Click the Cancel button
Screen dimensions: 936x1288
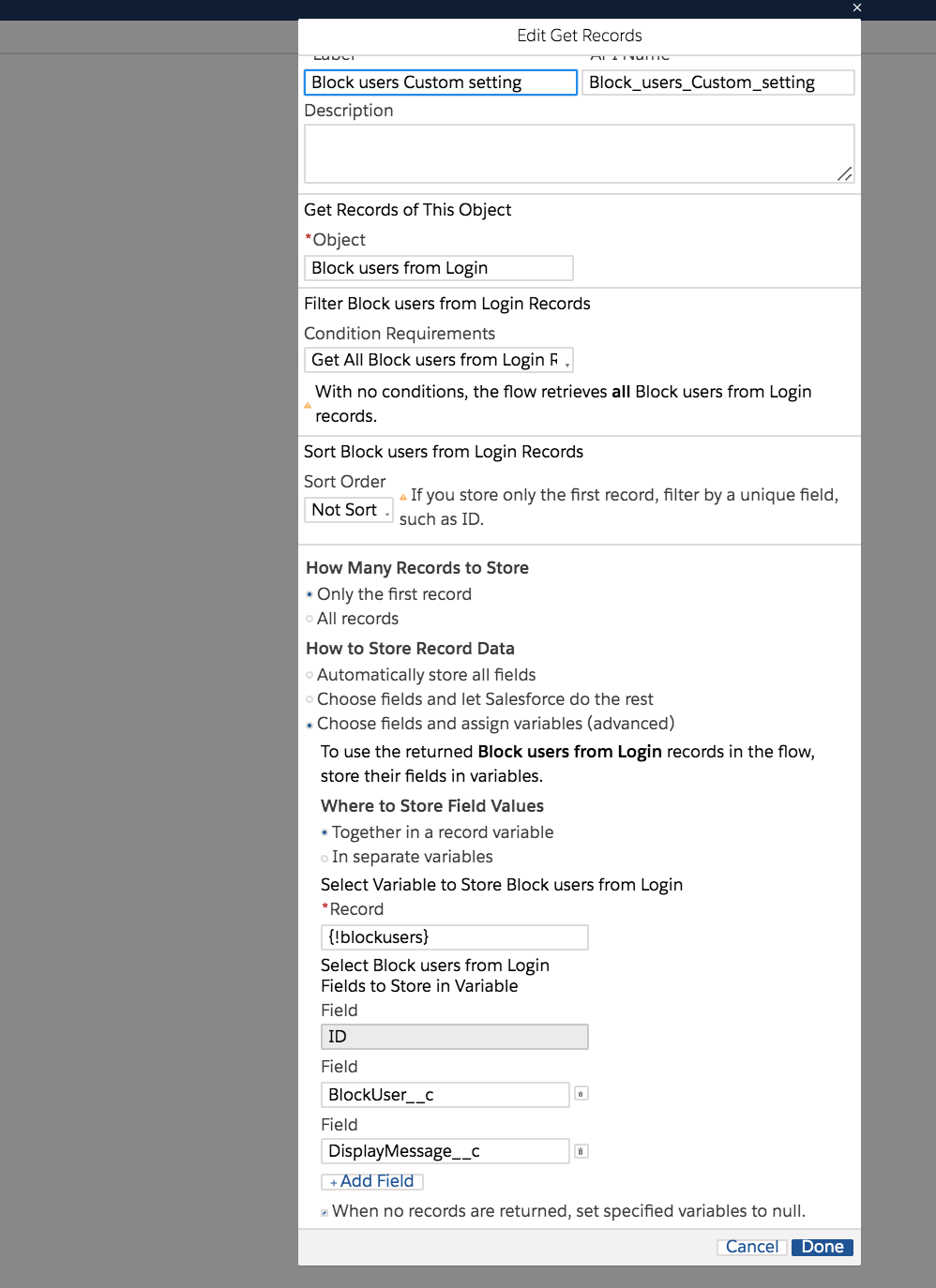pos(752,1247)
